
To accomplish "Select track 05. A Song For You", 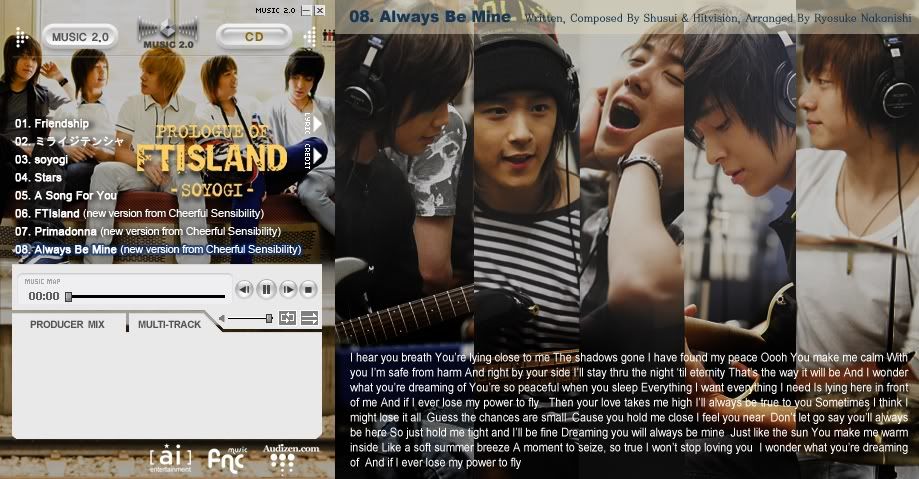I will click(66, 195).
